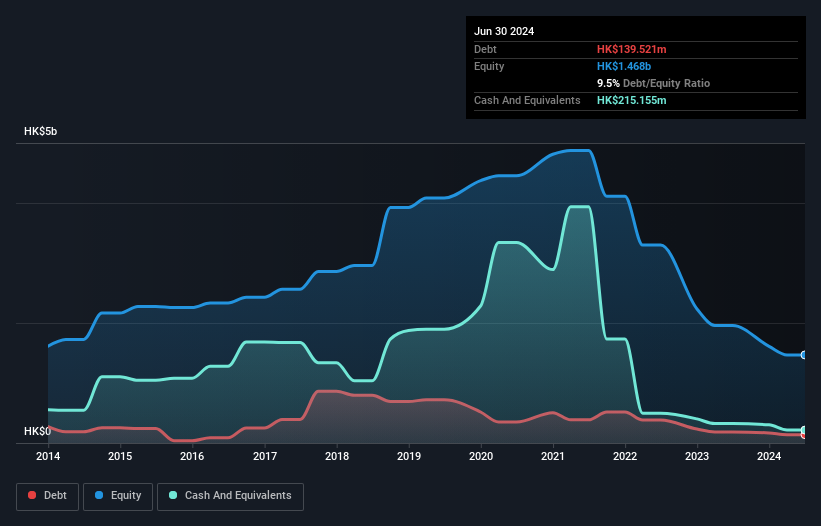Click the HK$5b y-axis label
This screenshot has height=526, width=821.
point(40,131)
